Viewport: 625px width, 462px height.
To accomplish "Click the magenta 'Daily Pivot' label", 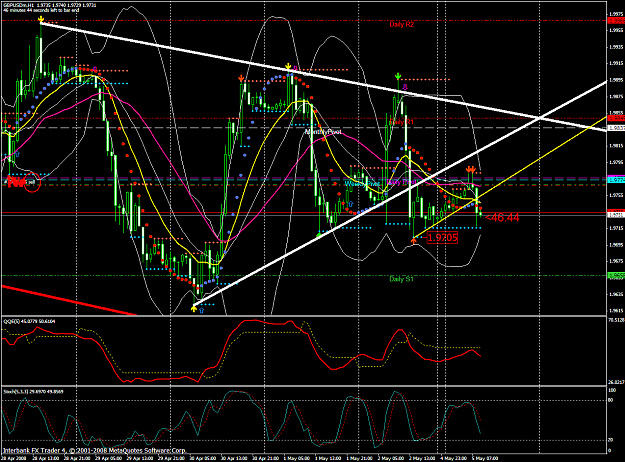I will click(x=401, y=182).
